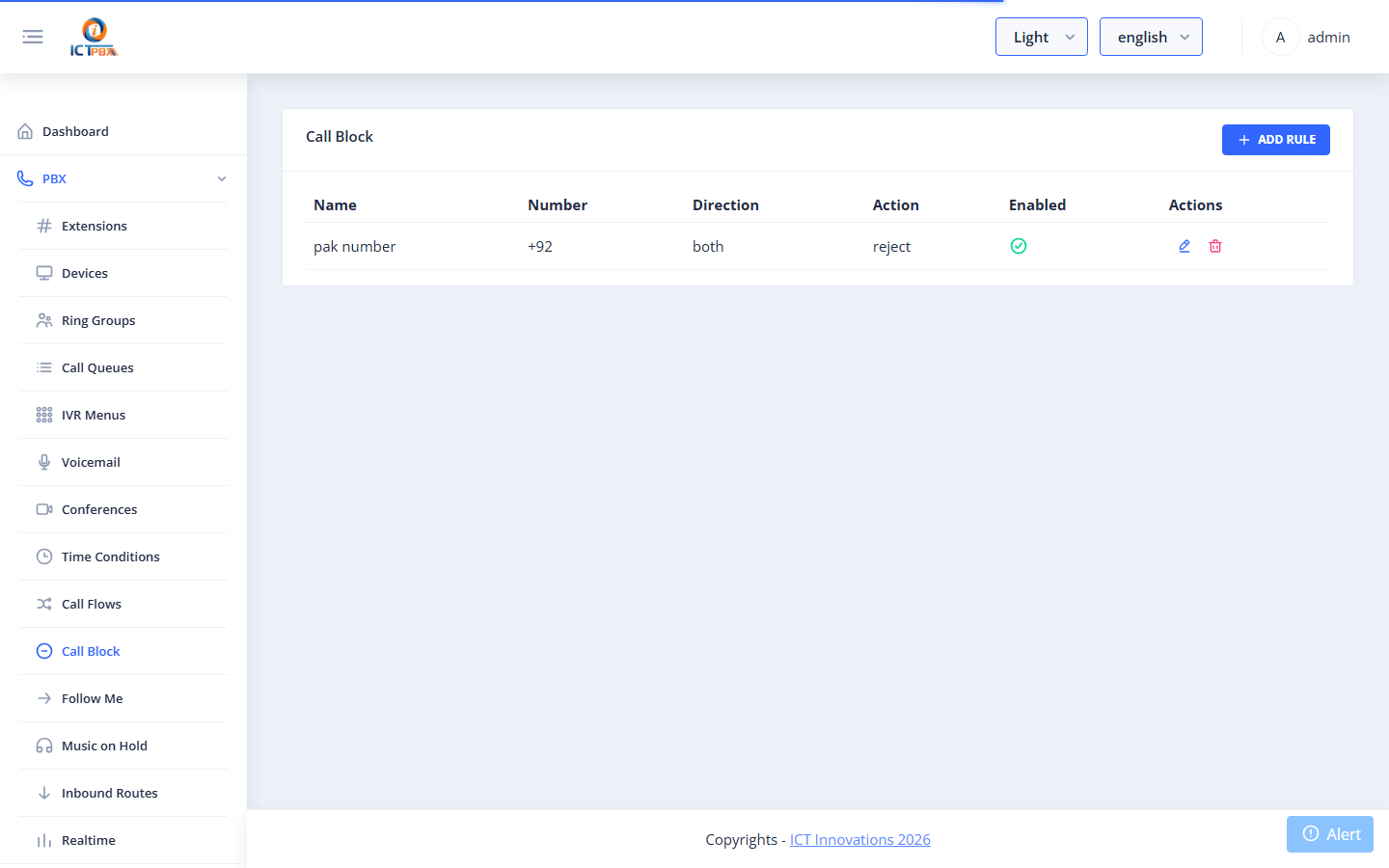
Task: Open Voicemail microphone icon item
Action: (44, 462)
